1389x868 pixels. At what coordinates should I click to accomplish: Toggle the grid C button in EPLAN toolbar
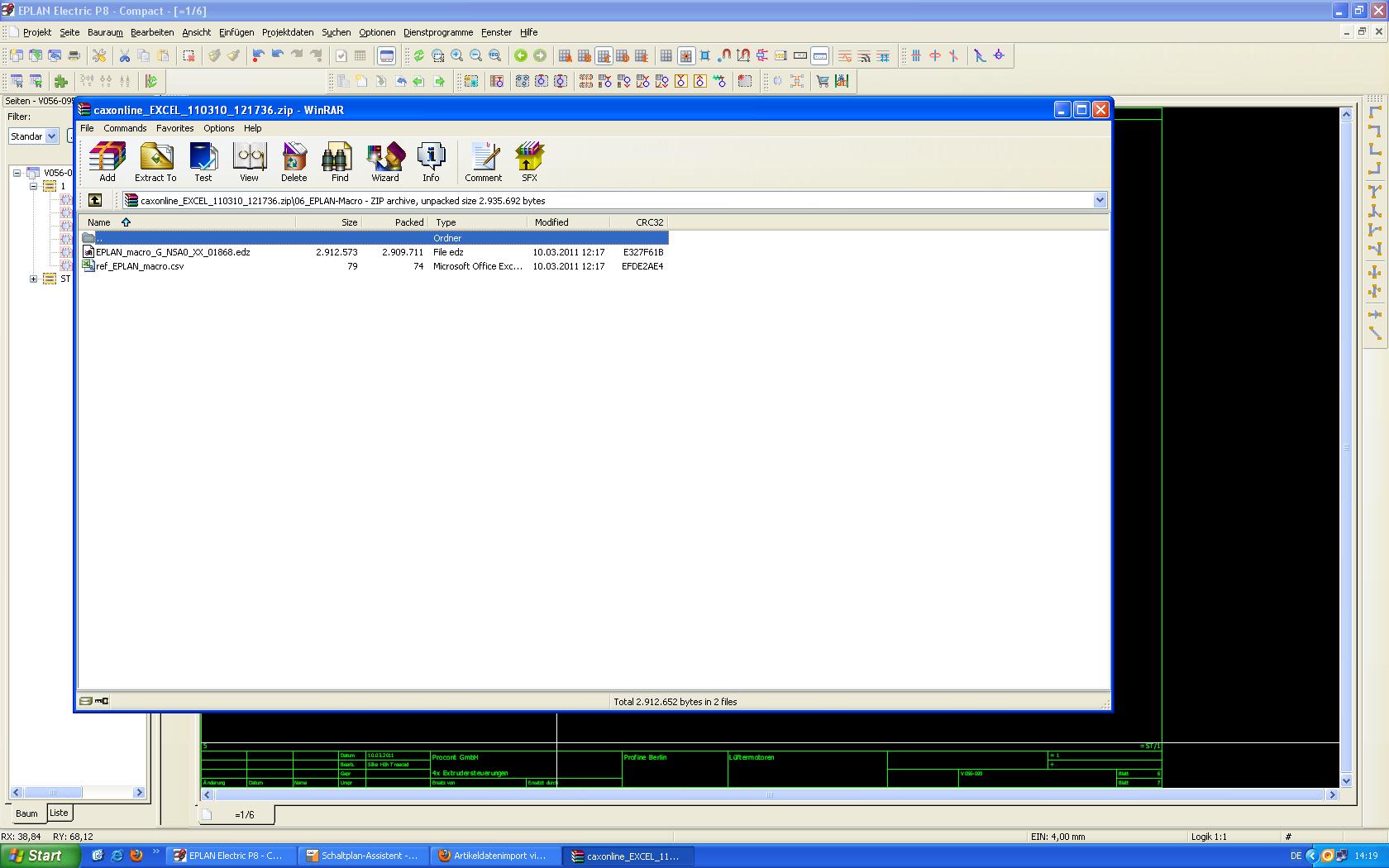[604, 55]
